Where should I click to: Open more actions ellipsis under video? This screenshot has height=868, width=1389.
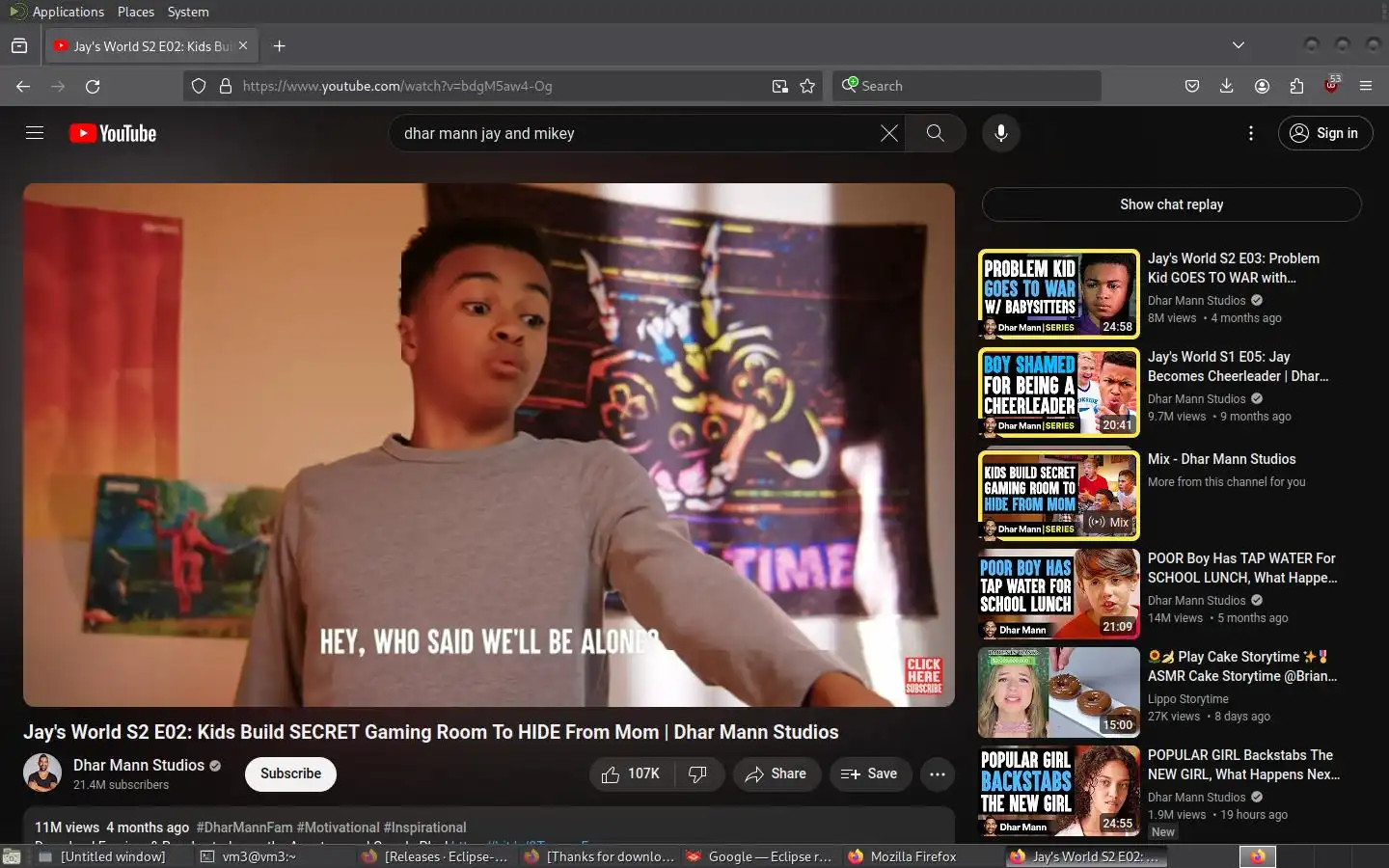pyautogui.click(x=937, y=773)
